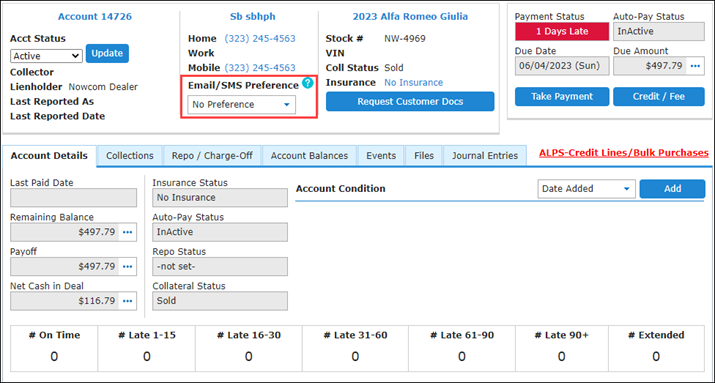715x383 pixels.
Task: Click the Credit / Fee button
Action: 658,97
